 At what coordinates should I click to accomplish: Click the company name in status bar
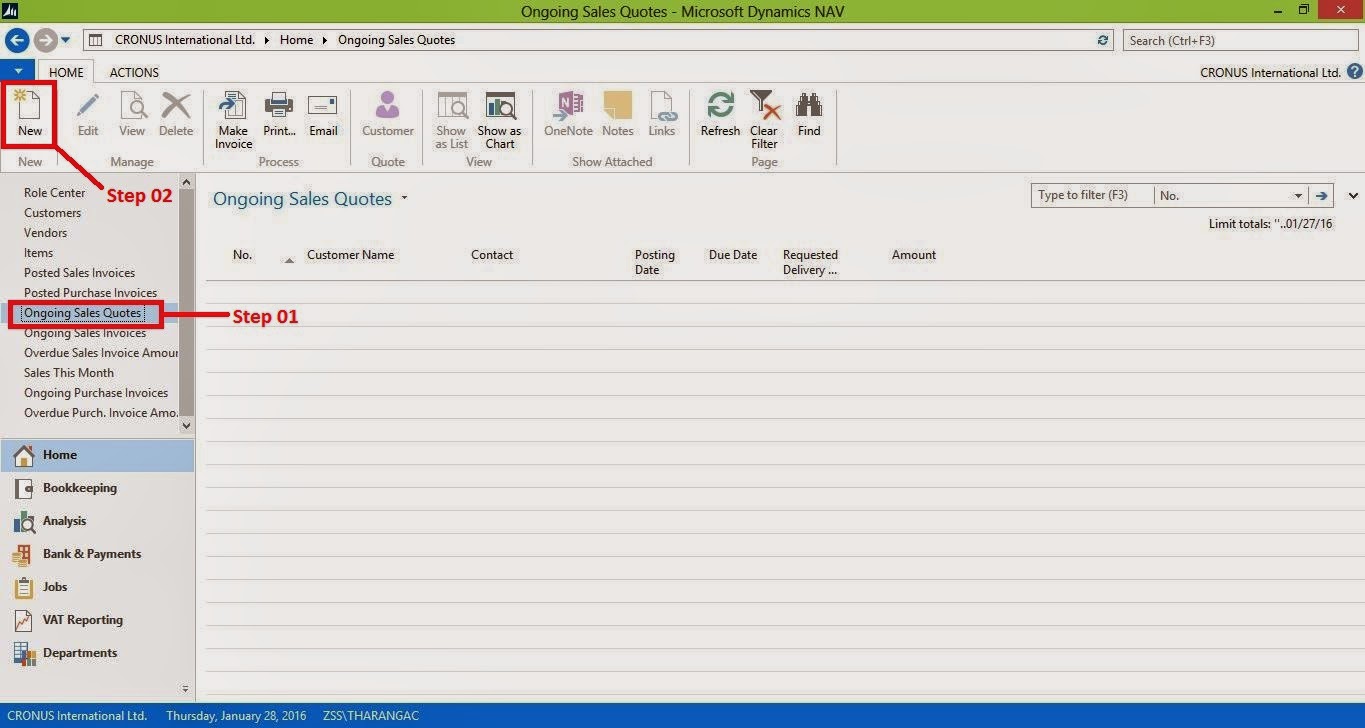pyautogui.click(x=77, y=716)
